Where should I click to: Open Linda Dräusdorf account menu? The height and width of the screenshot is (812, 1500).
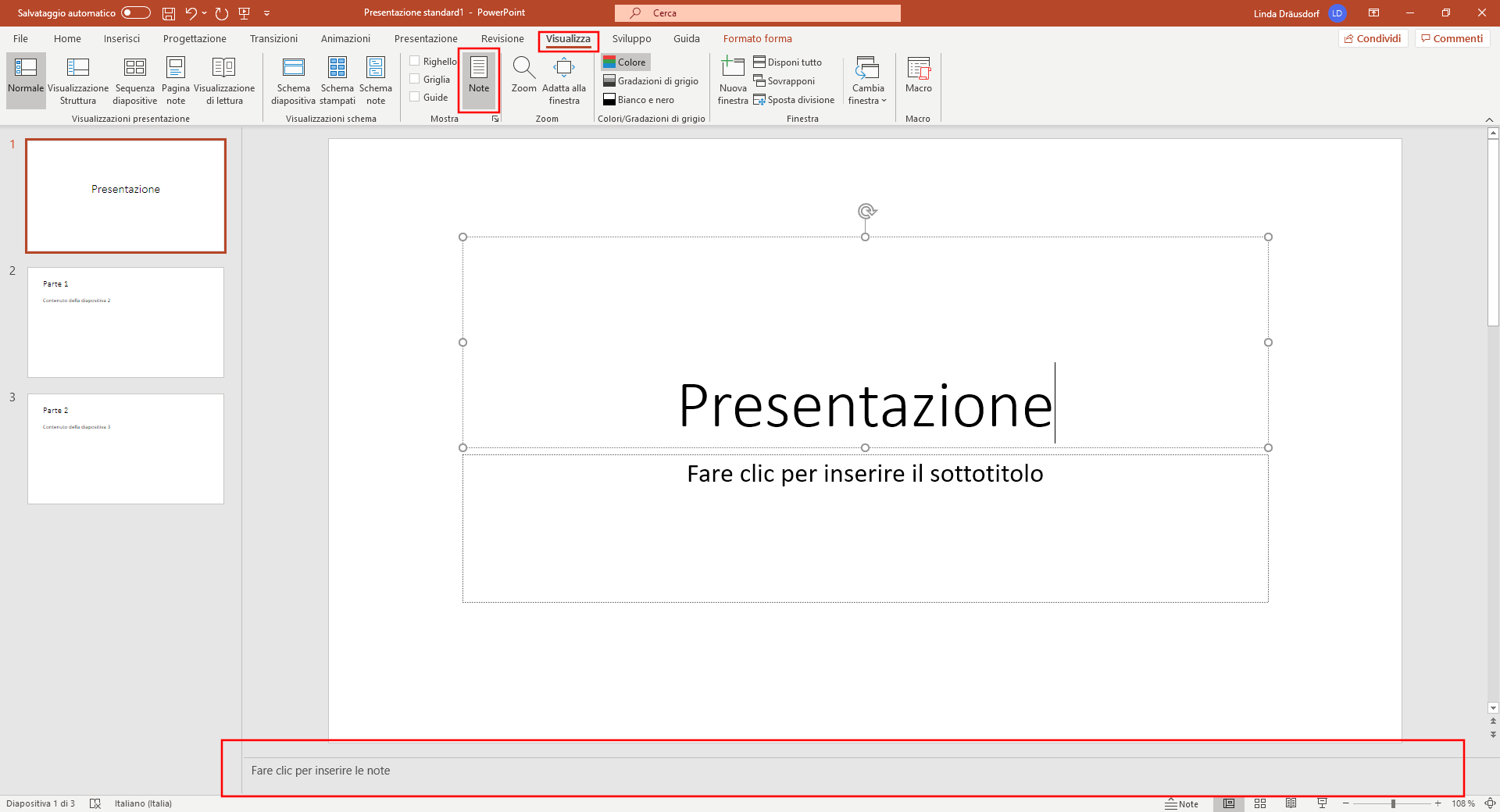coord(1298,13)
